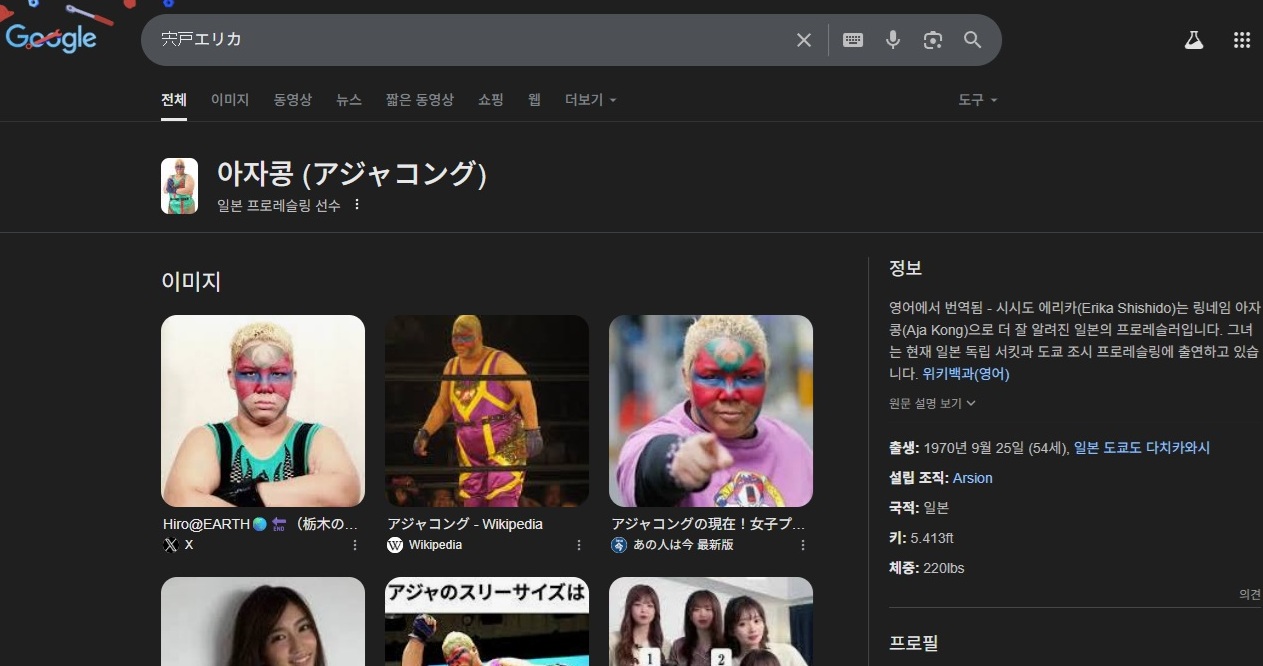This screenshot has width=1263, height=666.
Task: Open options menu for the Wikipedia image result
Action: click(x=579, y=545)
